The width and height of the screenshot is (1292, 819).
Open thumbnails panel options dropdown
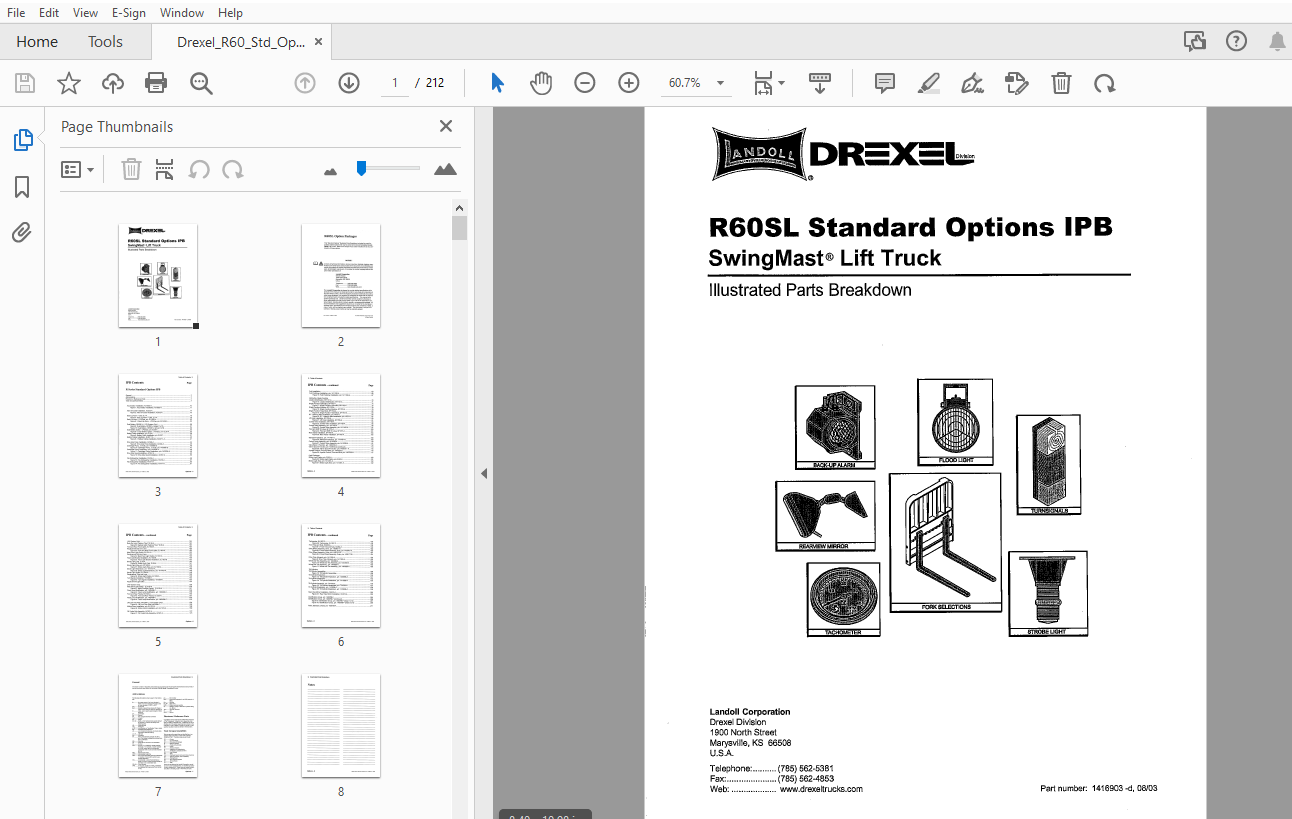point(78,169)
